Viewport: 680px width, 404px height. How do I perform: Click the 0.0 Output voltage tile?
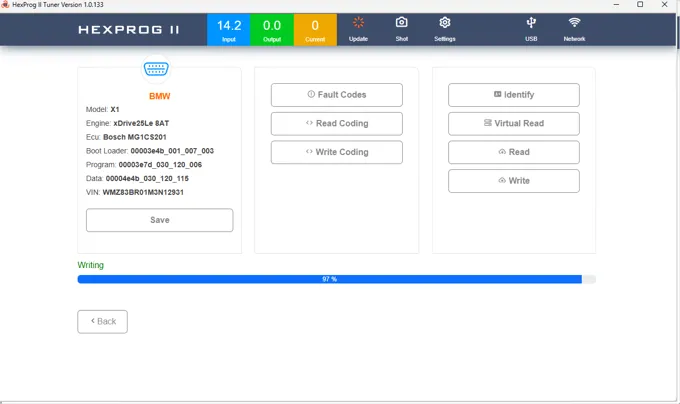[x=272, y=29]
